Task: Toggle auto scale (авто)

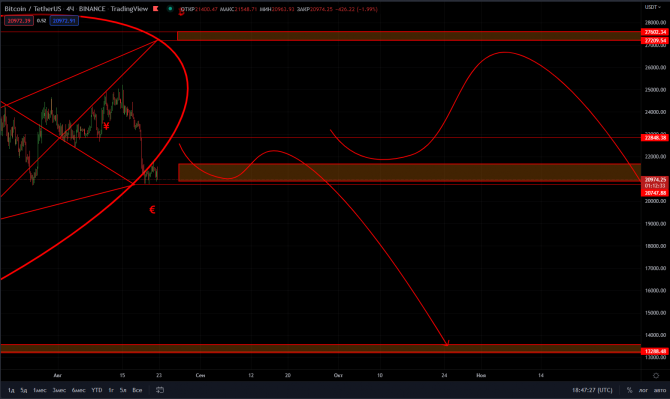Action: [x=660, y=390]
